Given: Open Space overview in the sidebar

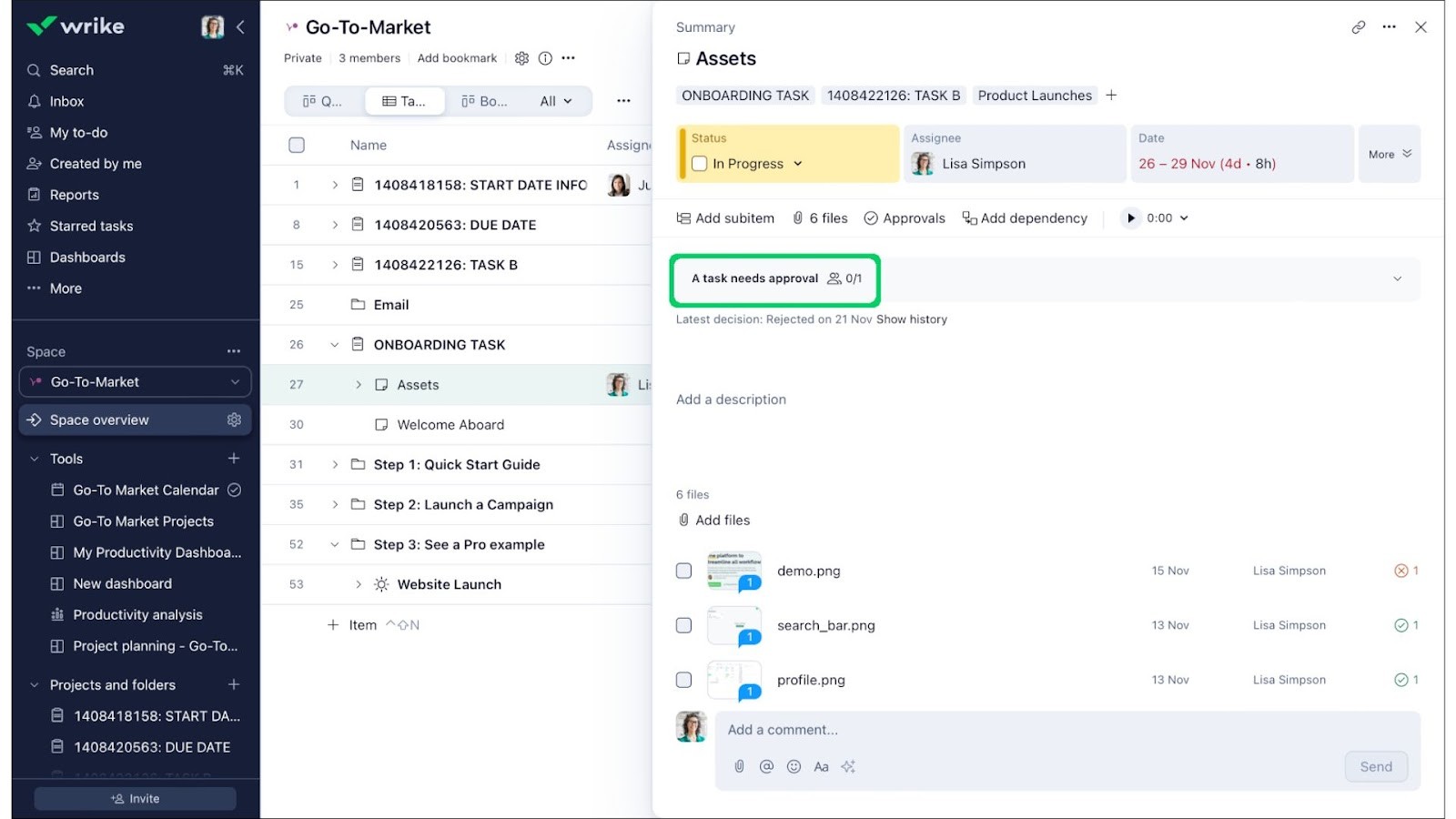Looking at the screenshot, I should click(x=100, y=420).
